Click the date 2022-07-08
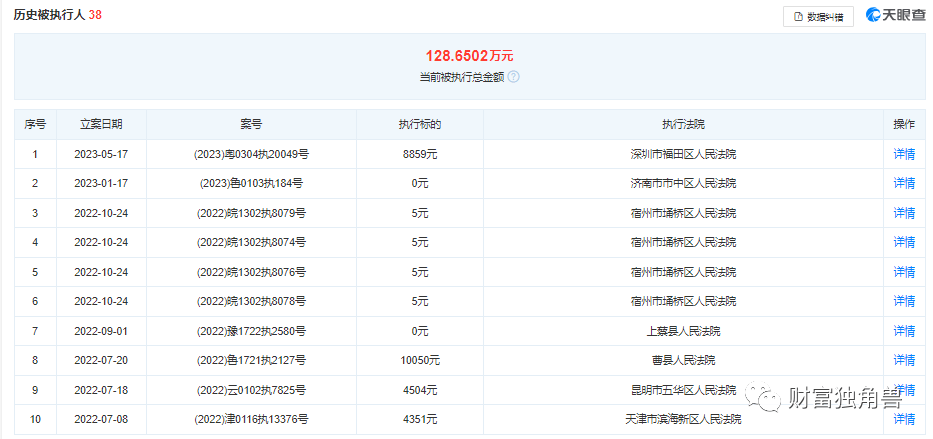This screenshot has height=439, width=933. coord(101,419)
